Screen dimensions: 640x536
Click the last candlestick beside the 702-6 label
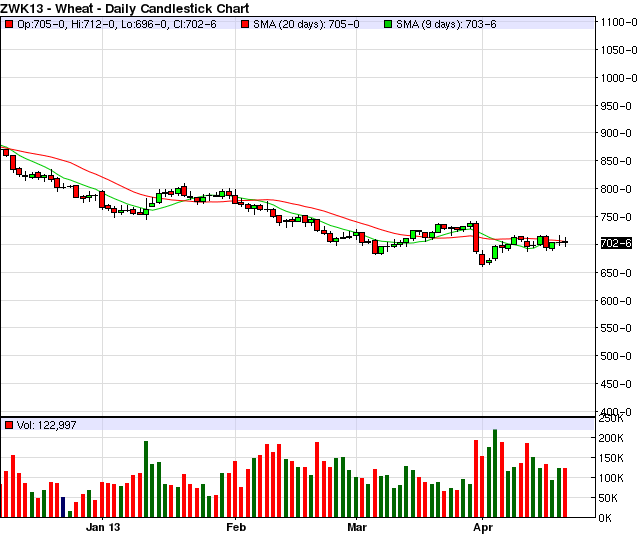click(x=565, y=242)
